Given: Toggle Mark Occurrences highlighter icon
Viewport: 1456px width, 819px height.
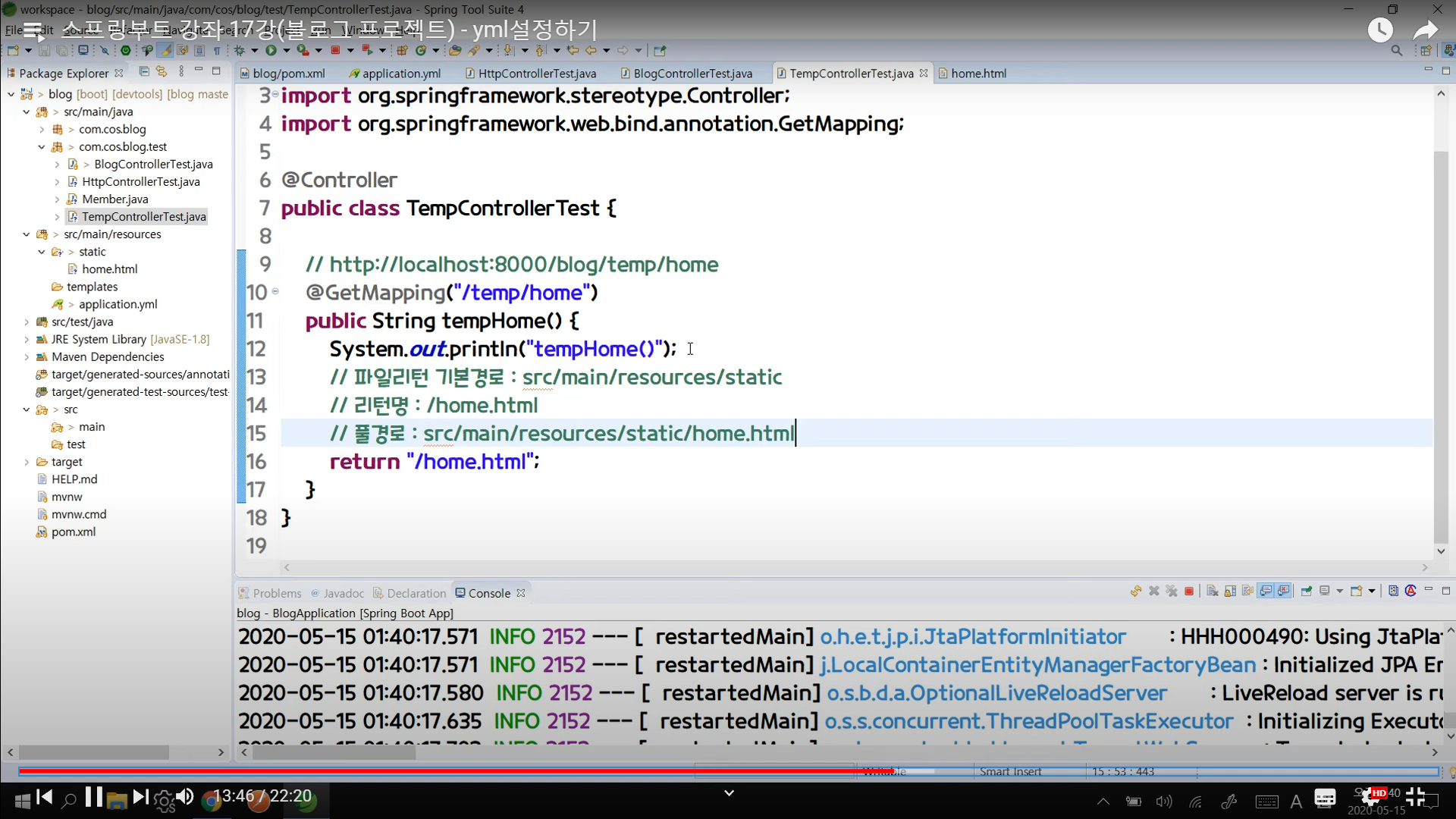Looking at the screenshot, I should pyautogui.click(x=165, y=50).
